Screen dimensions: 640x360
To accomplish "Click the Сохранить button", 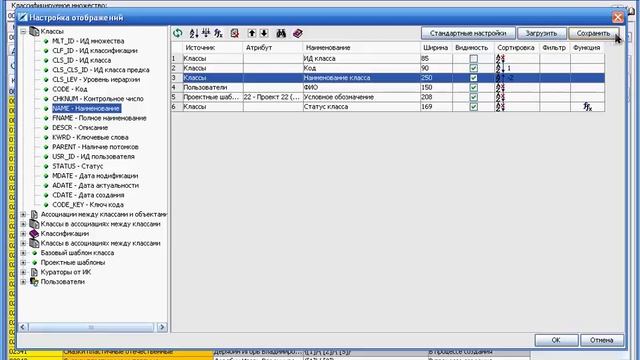I will [x=593, y=33].
